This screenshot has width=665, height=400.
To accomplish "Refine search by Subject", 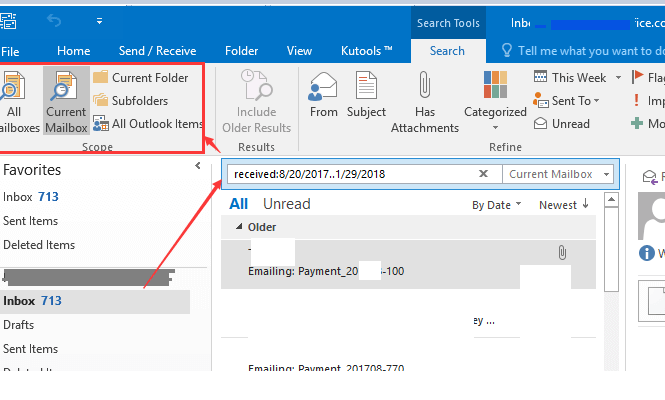I will (366, 95).
